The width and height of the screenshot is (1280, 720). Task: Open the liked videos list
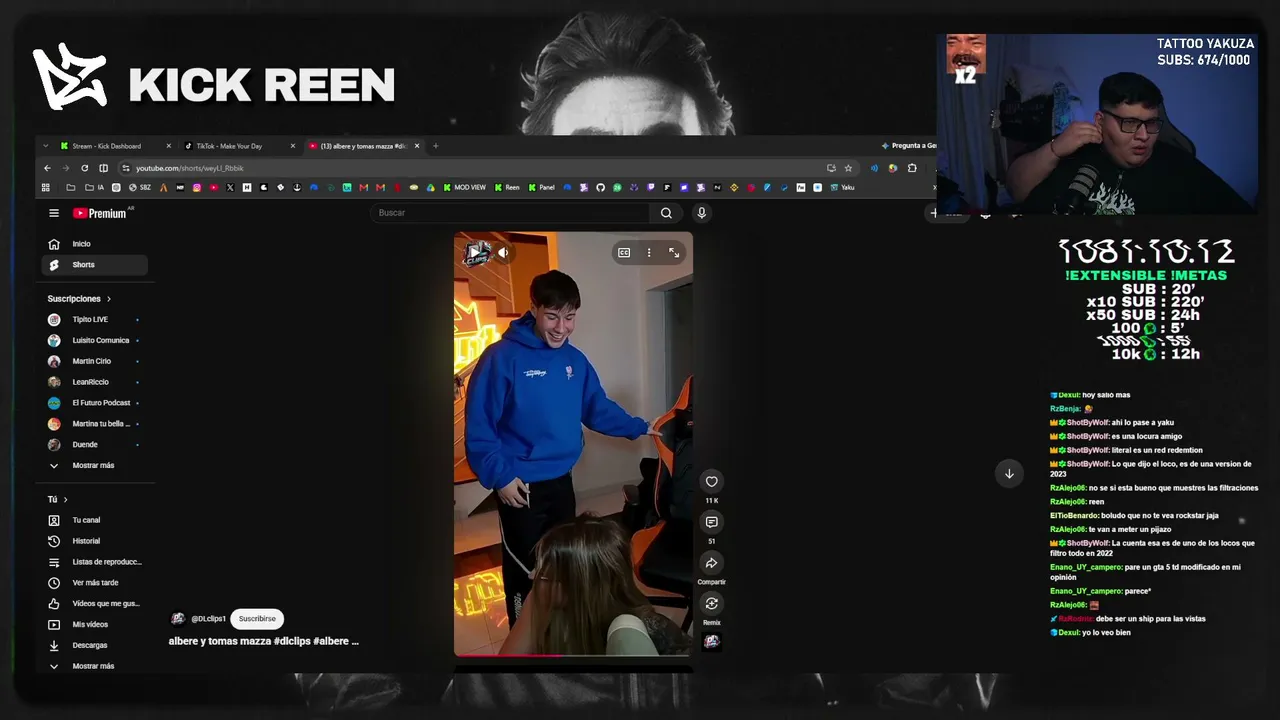[x=95, y=604]
